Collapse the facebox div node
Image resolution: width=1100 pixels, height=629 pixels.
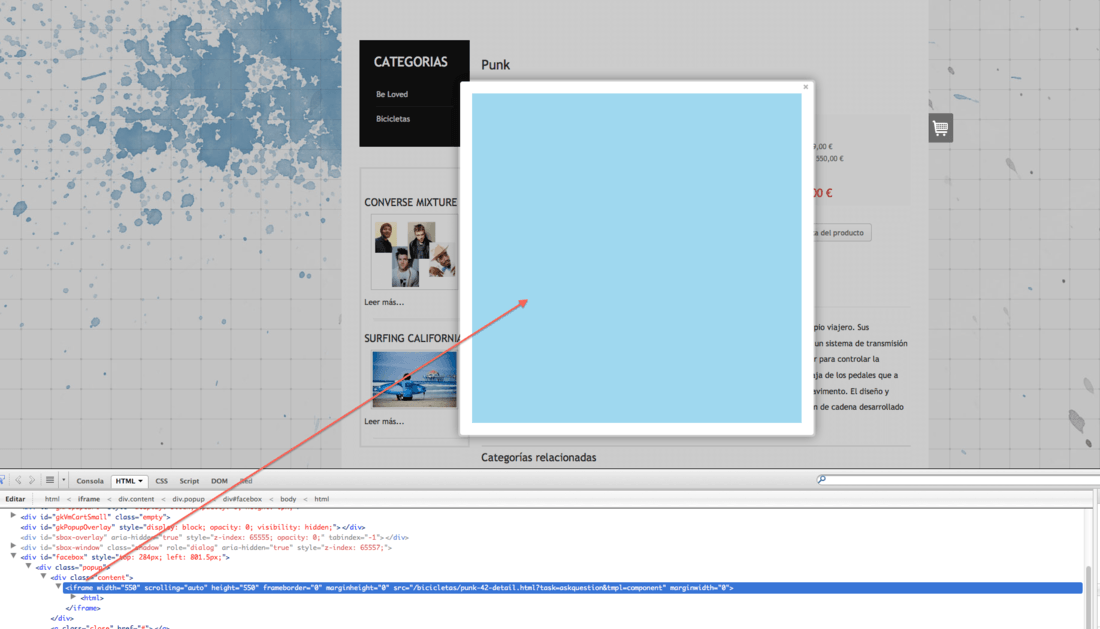[13, 556]
